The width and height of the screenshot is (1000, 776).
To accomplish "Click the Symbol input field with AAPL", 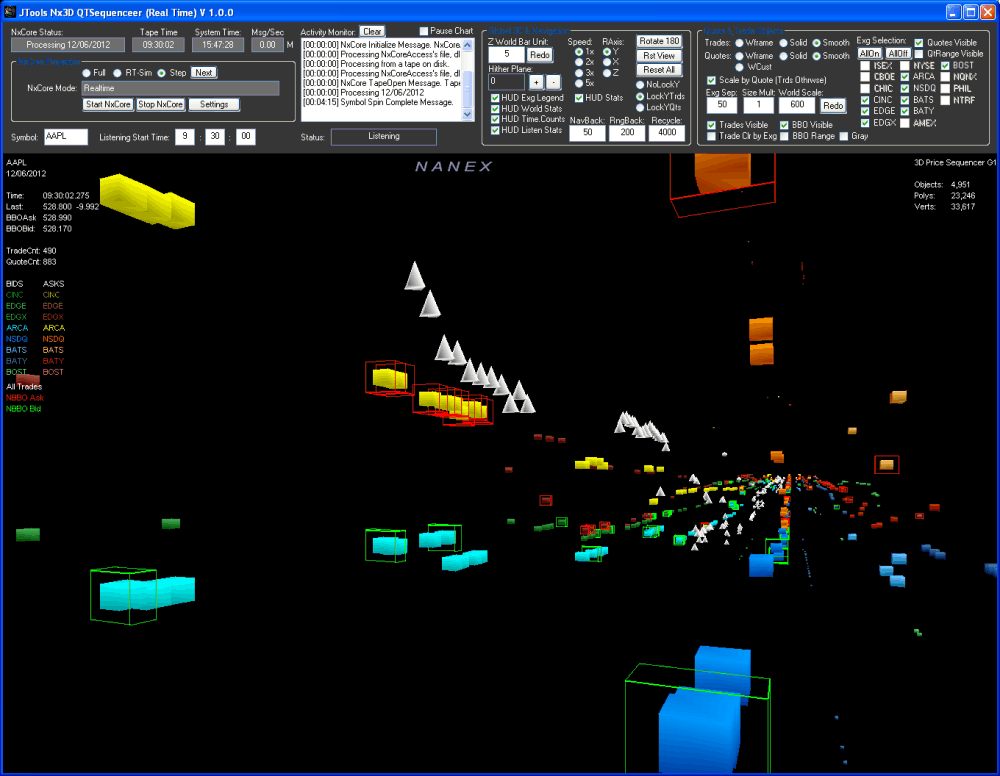I will (x=66, y=136).
